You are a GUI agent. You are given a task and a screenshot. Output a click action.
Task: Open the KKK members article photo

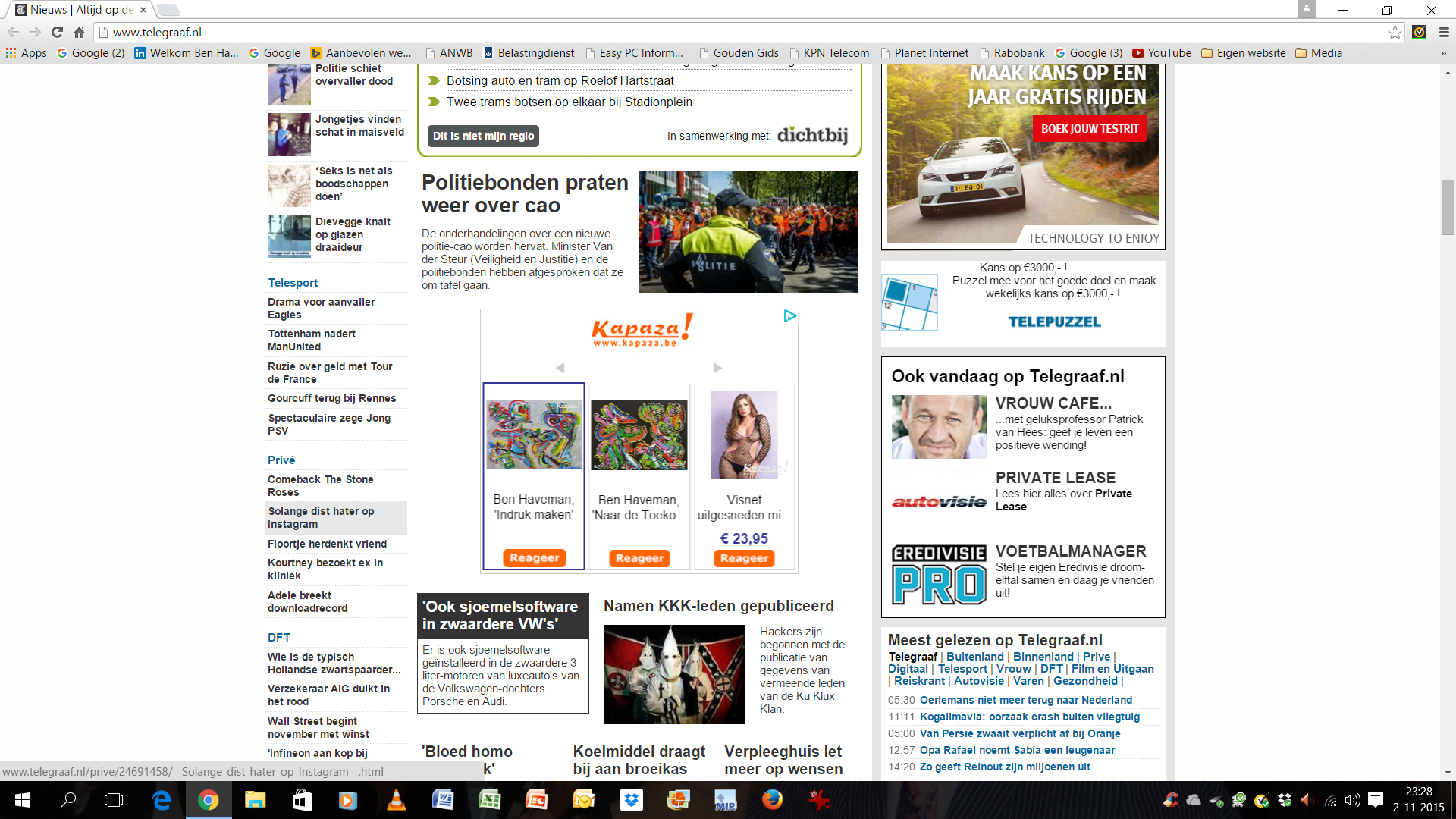coord(674,674)
